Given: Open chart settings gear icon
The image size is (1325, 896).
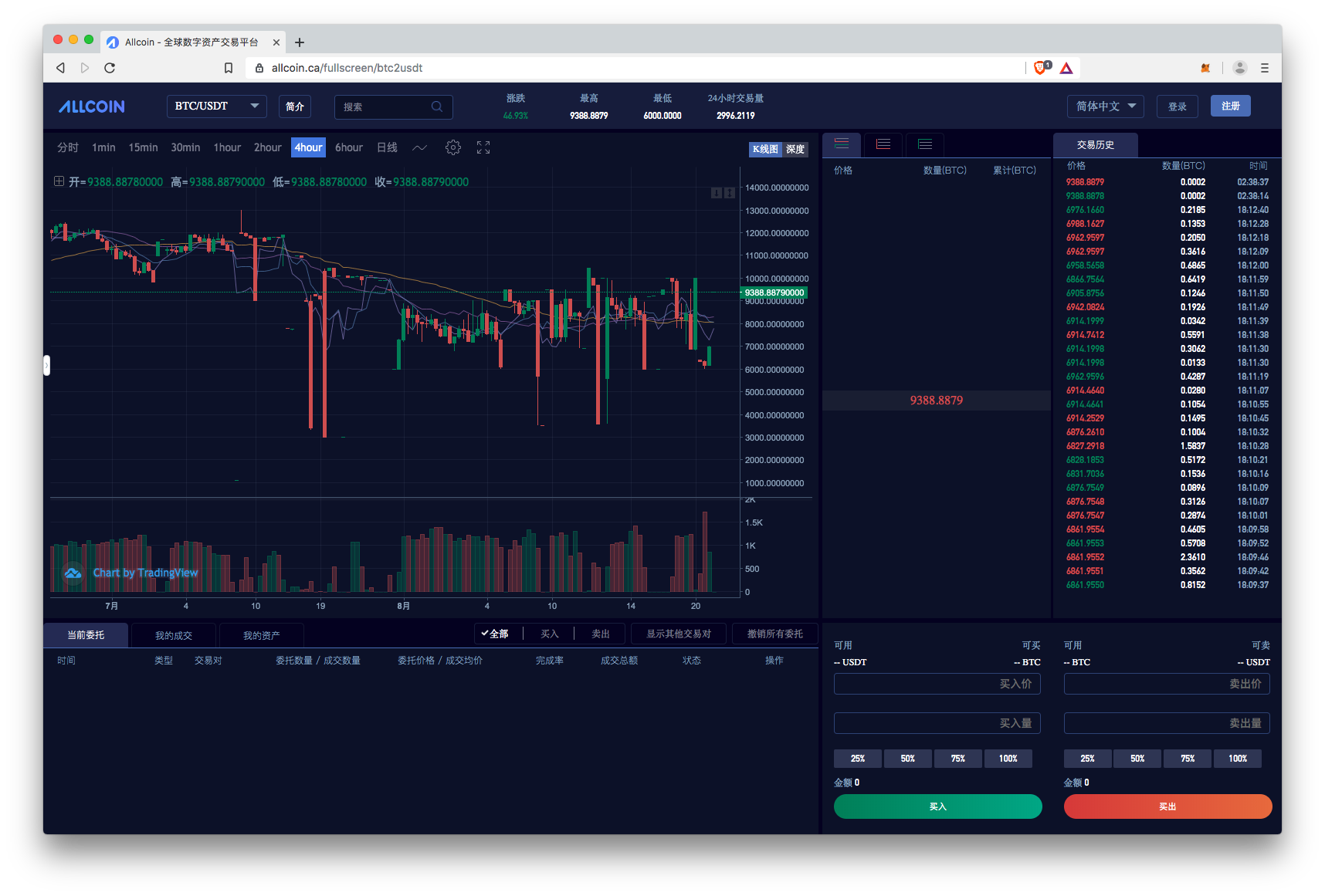Looking at the screenshot, I should [x=453, y=147].
